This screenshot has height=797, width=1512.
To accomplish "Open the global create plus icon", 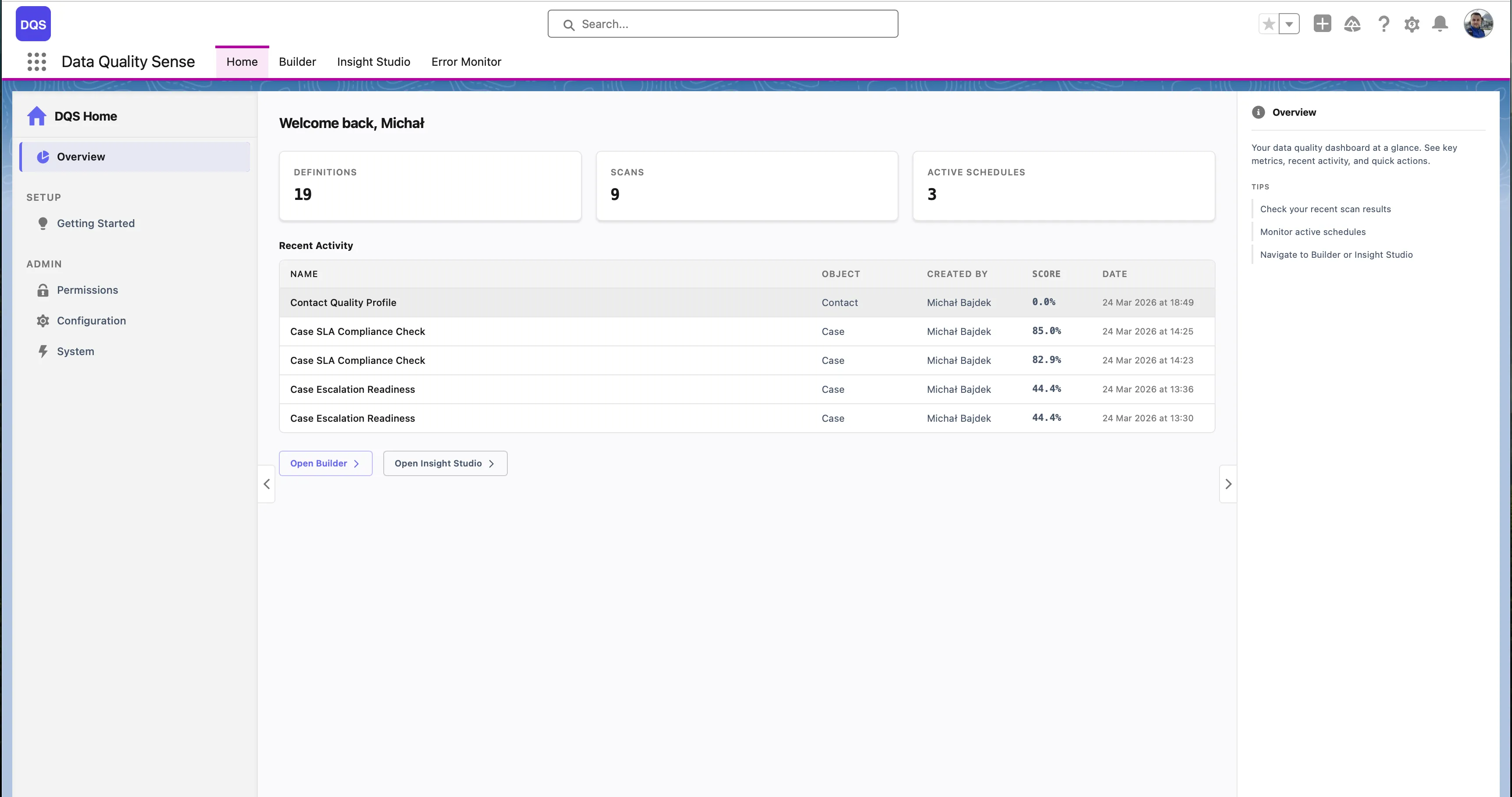I will point(1323,24).
